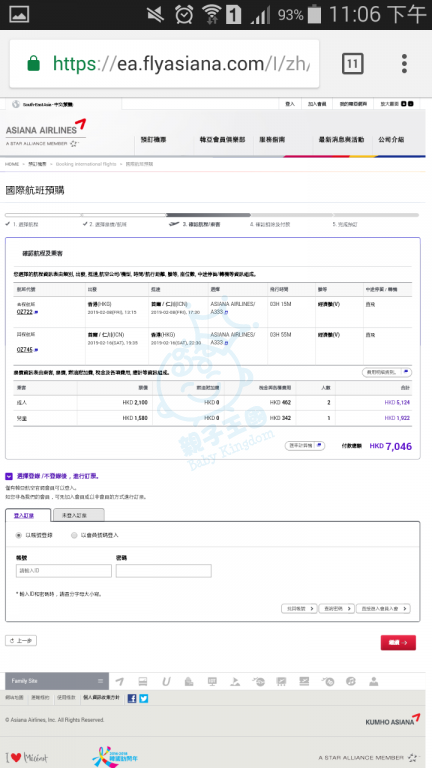Screen dimensions: 432x768
Task: Click the person silhouette family site icon
Action: 374,681
